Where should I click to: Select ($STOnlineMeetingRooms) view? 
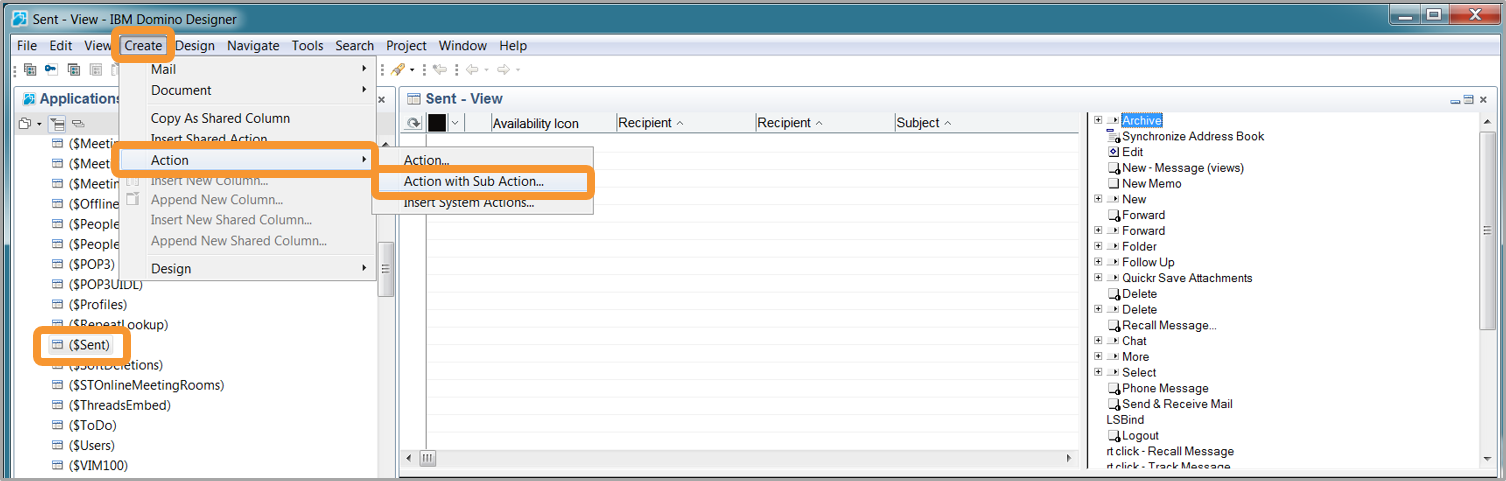click(146, 385)
